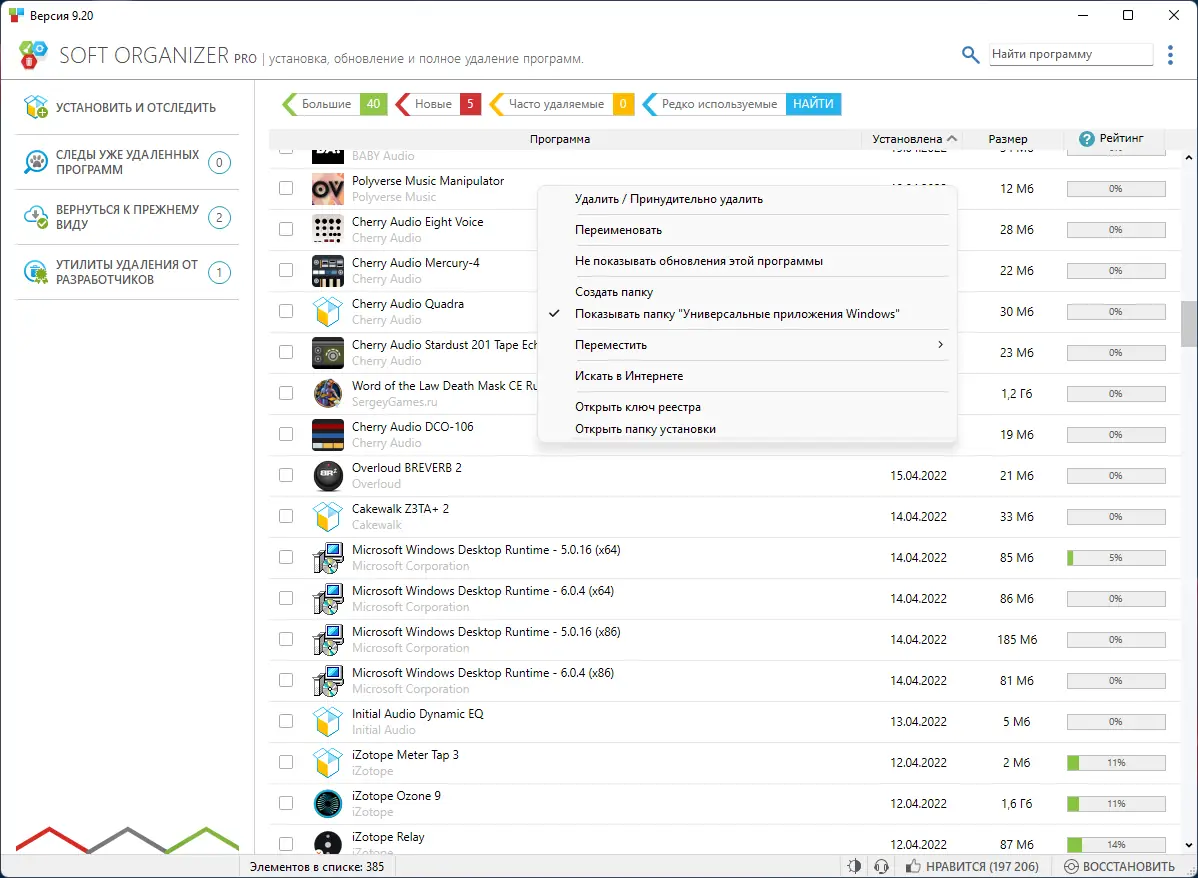Choose Искать в Интернете
The image size is (1198, 878).
point(747,376)
